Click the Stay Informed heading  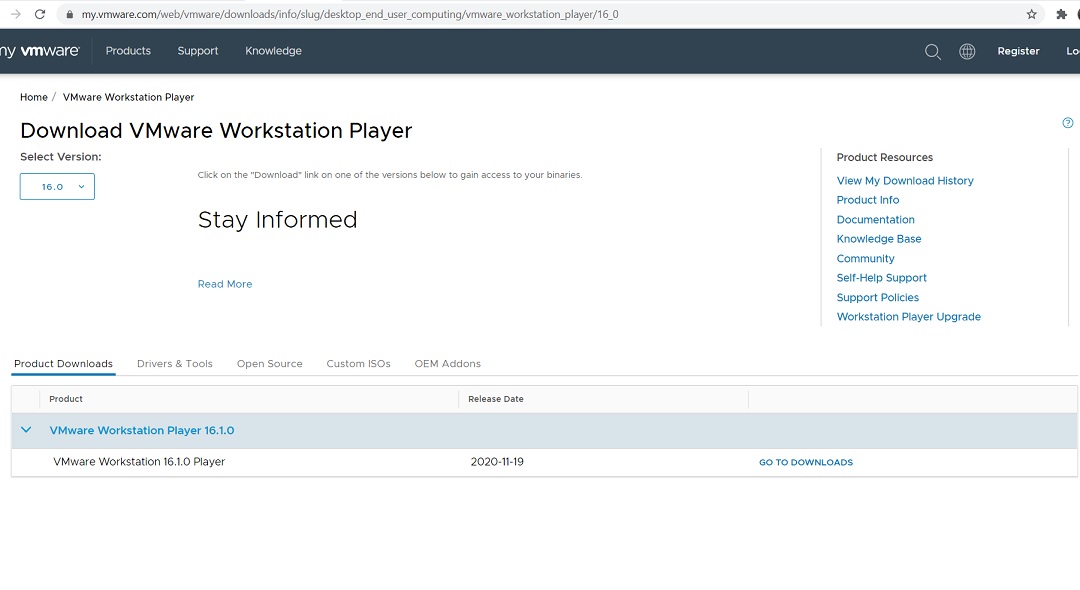[x=278, y=220]
